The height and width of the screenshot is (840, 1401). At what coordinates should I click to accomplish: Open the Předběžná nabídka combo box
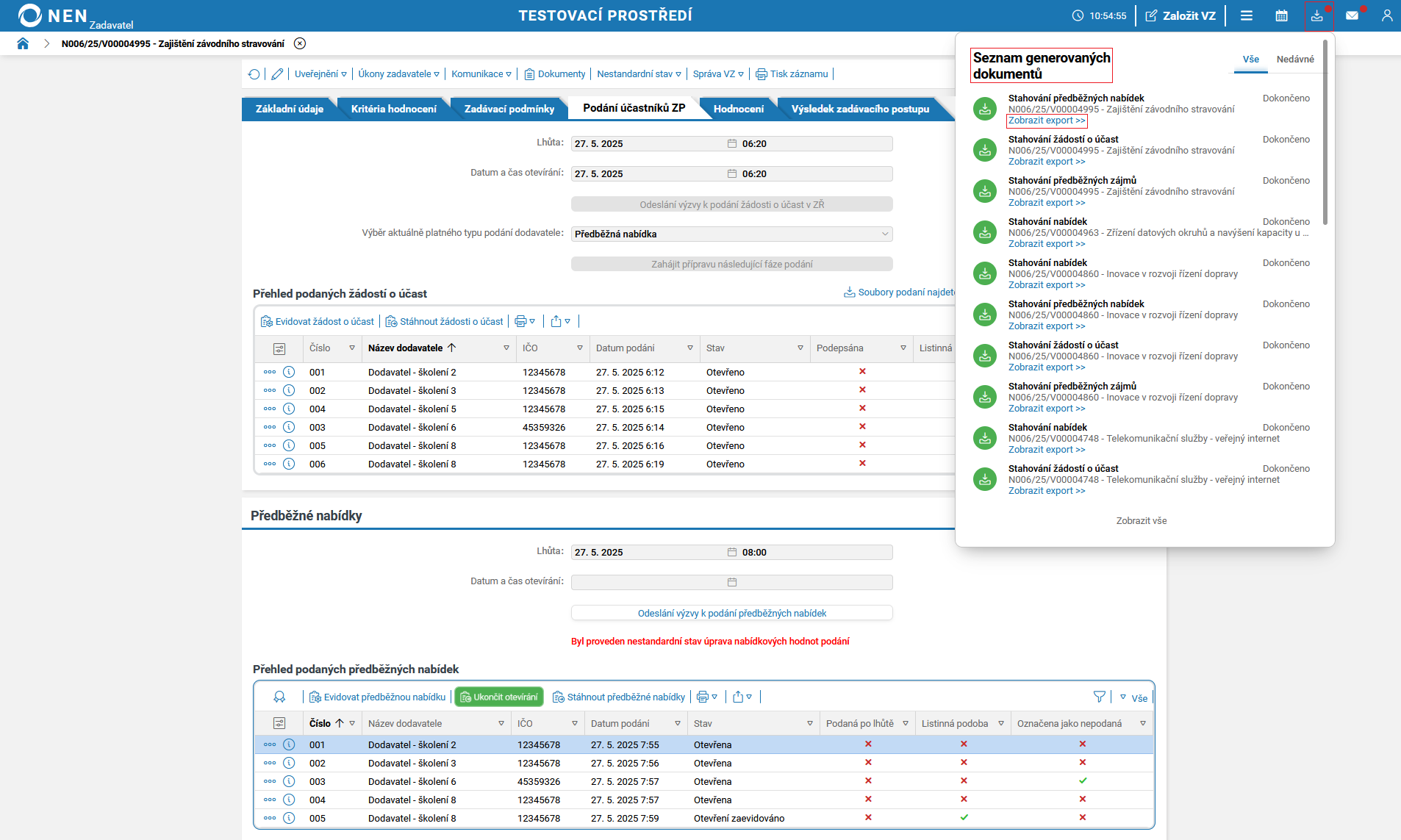731,234
